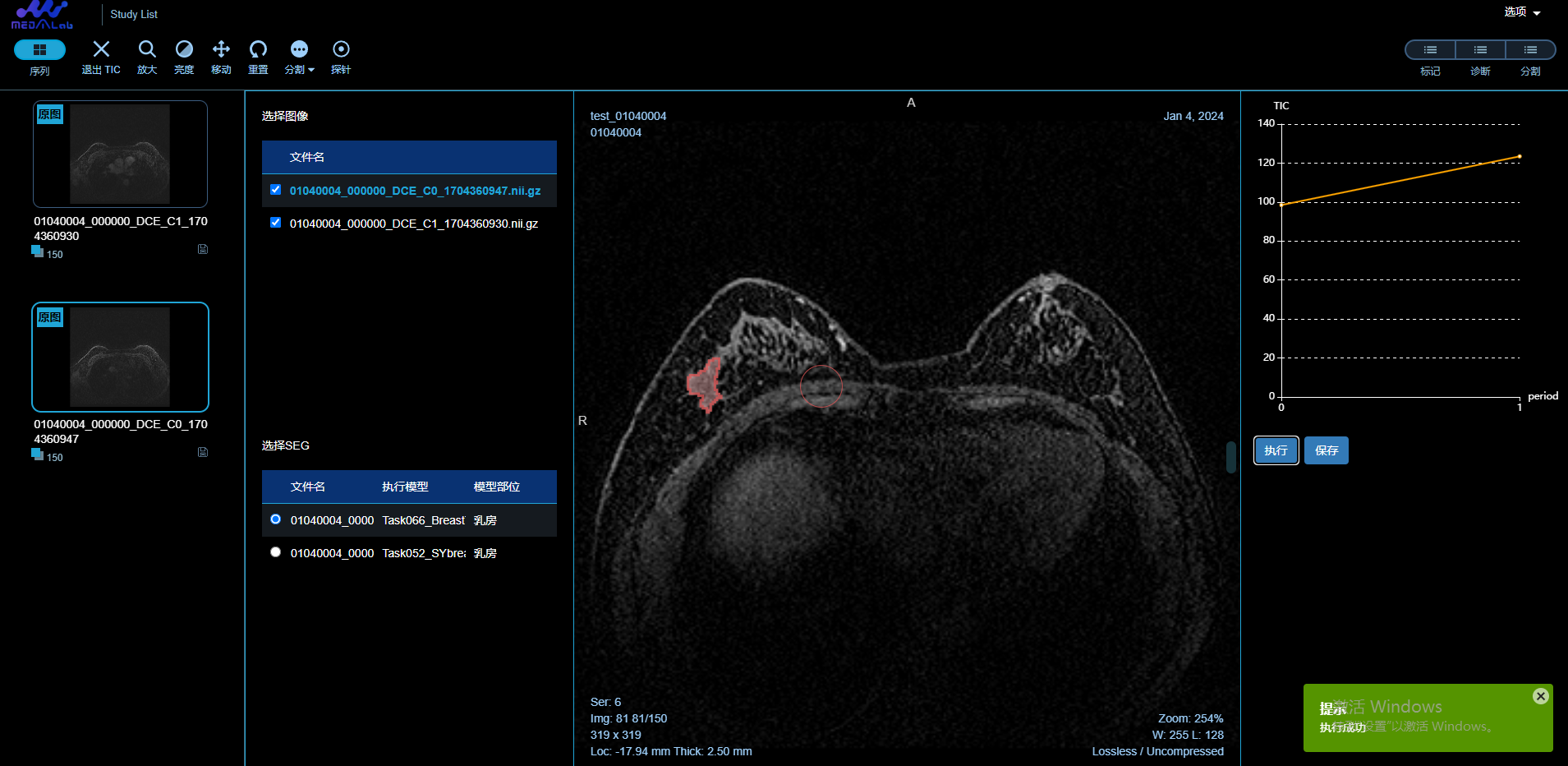
Task: Click the 01040004_000000_DCE_C1_1704360930.nii.gz filename text
Action: pyautogui.click(x=414, y=224)
